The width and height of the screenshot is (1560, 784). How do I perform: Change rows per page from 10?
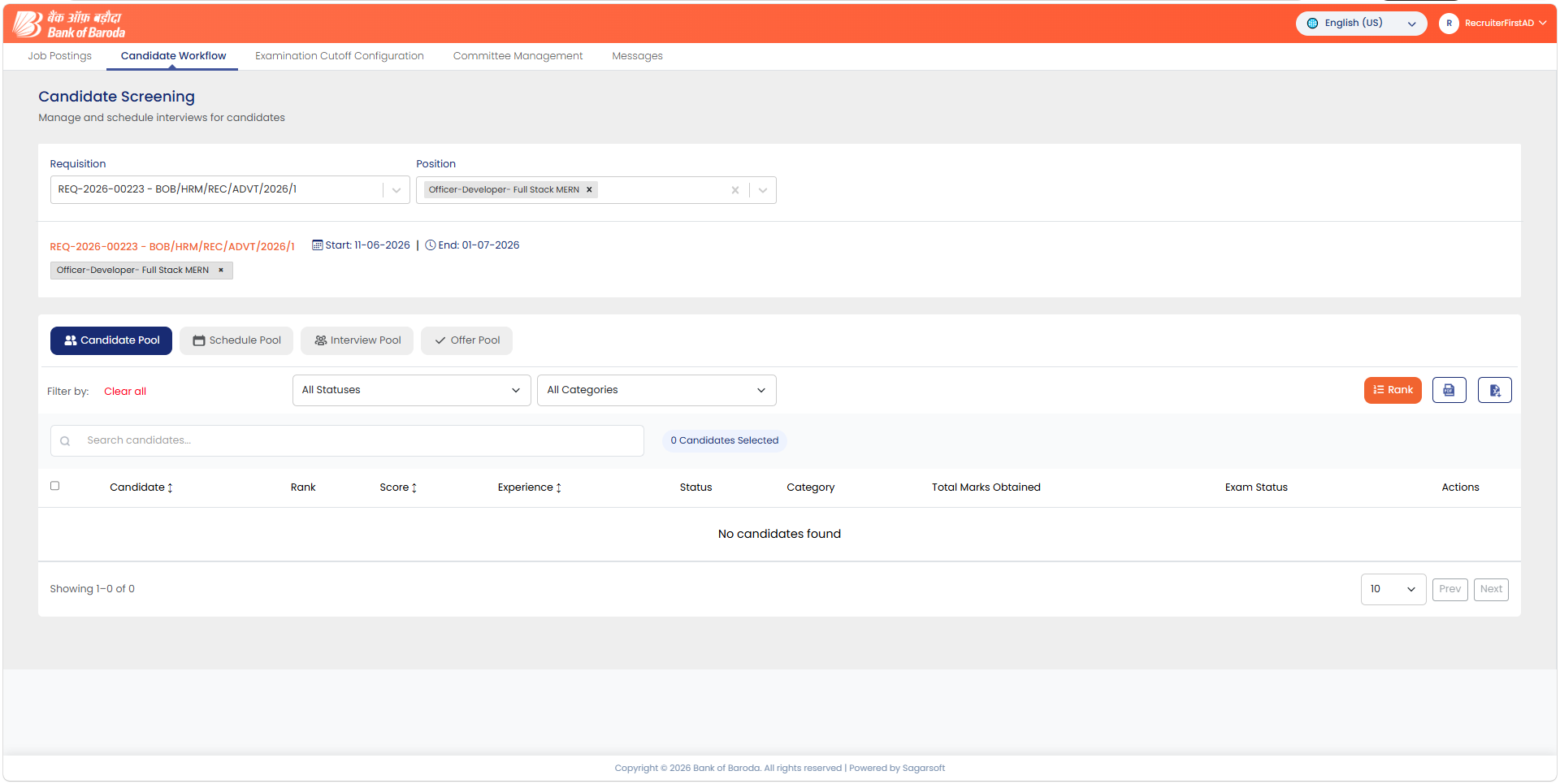[1393, 589]
